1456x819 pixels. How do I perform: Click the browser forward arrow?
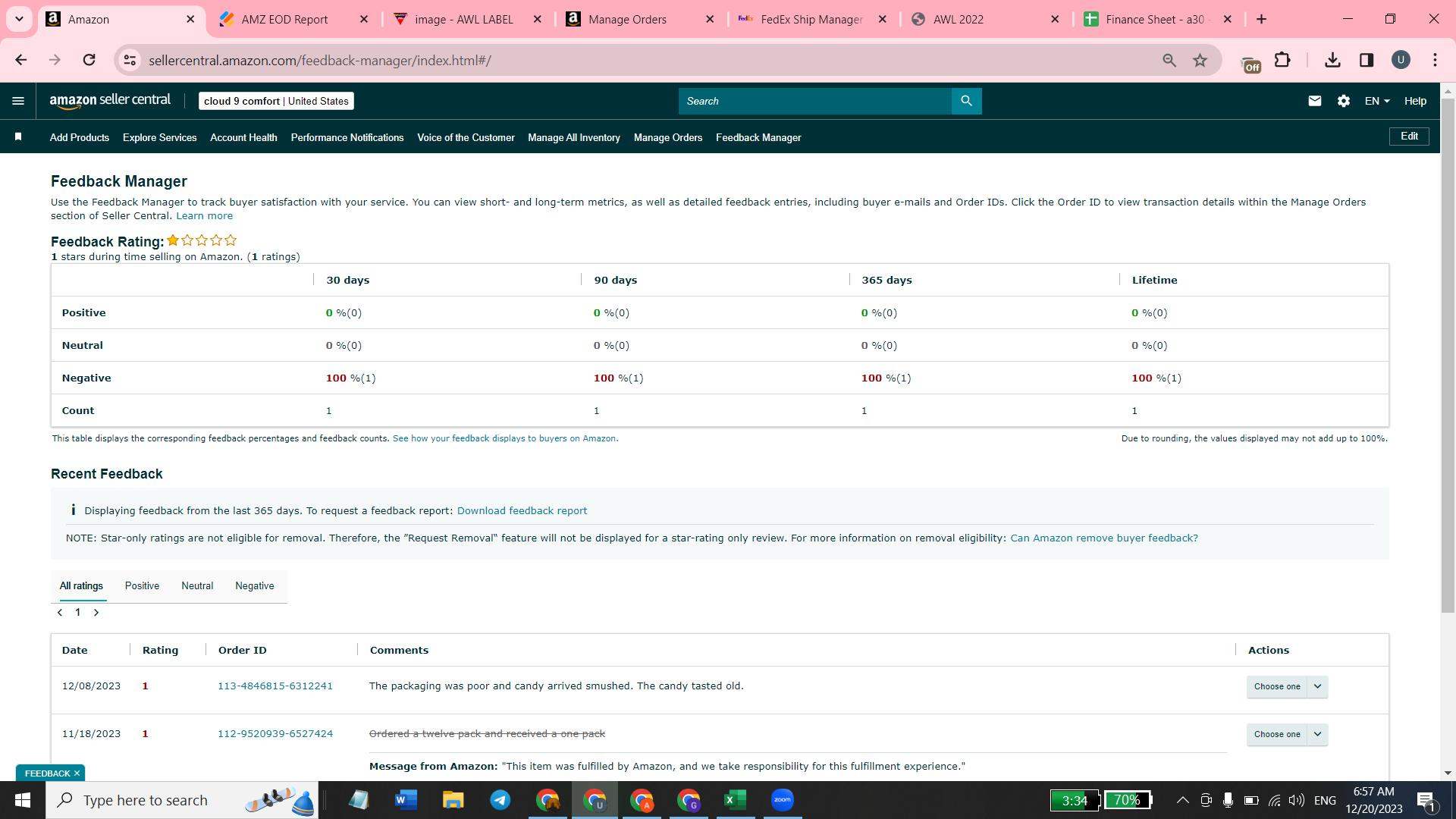point(55,60)
